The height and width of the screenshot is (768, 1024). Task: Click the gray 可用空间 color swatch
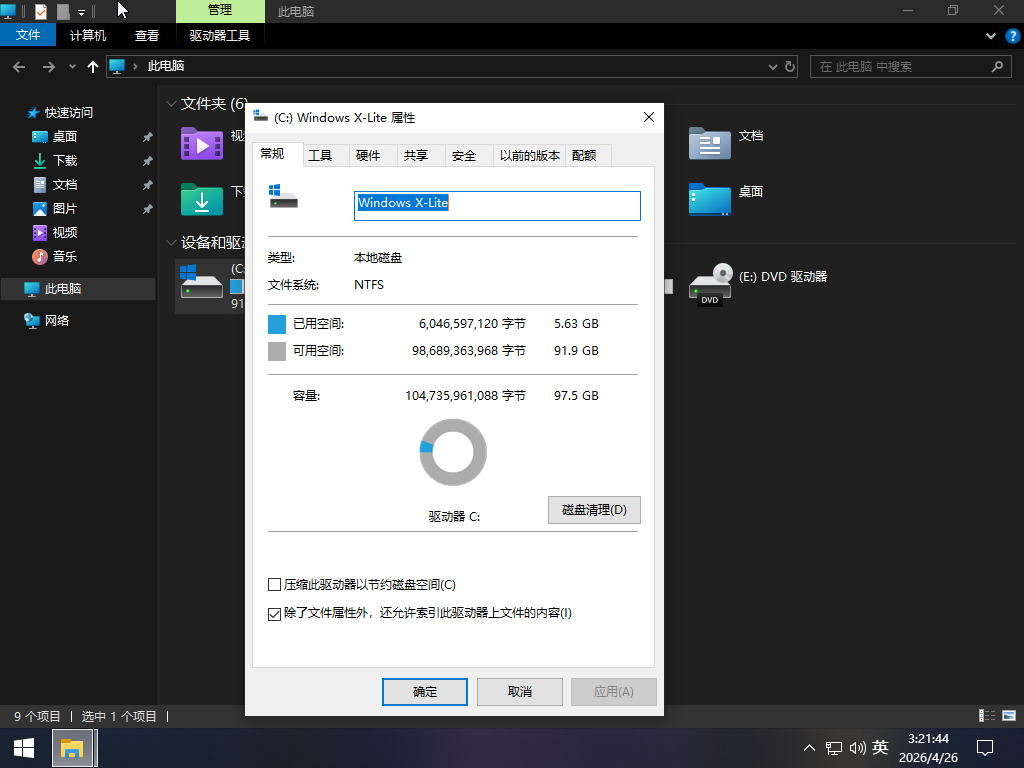click(277, 351)
